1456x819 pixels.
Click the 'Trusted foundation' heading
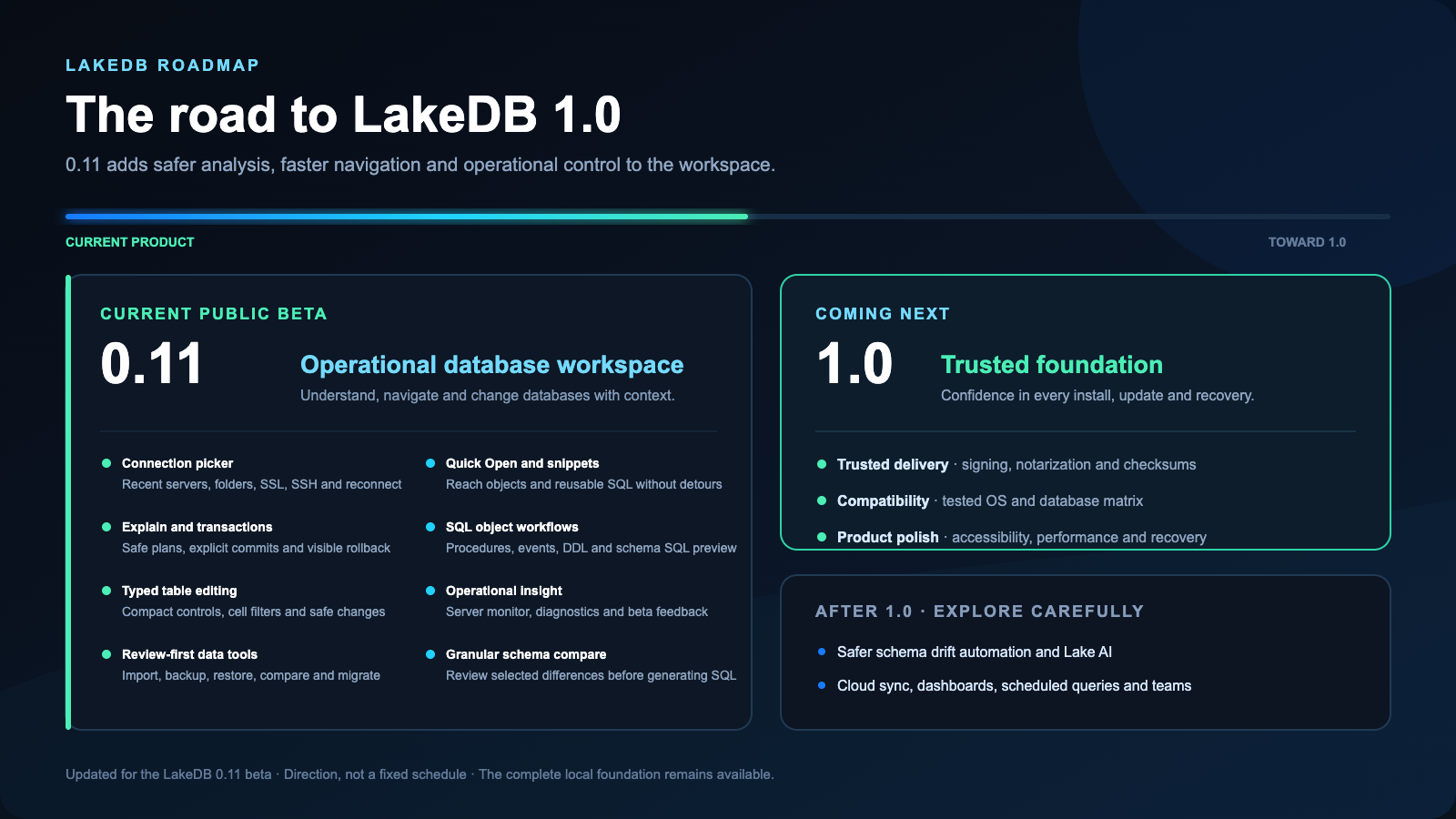pos(1052,365)
